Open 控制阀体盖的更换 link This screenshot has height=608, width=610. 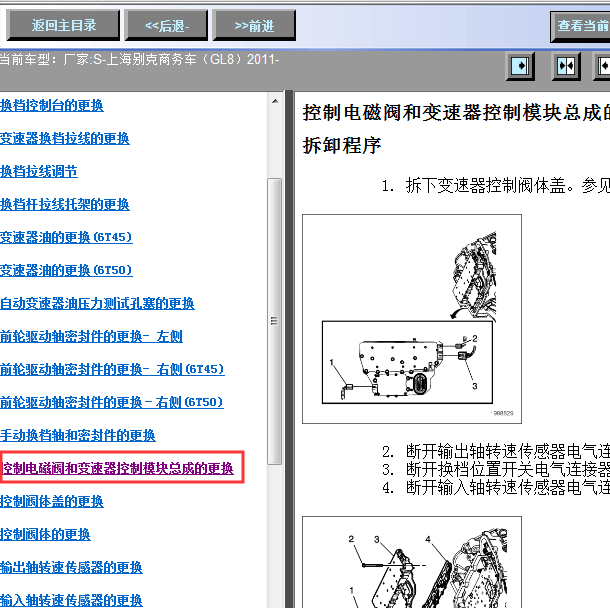coord(52,501)
